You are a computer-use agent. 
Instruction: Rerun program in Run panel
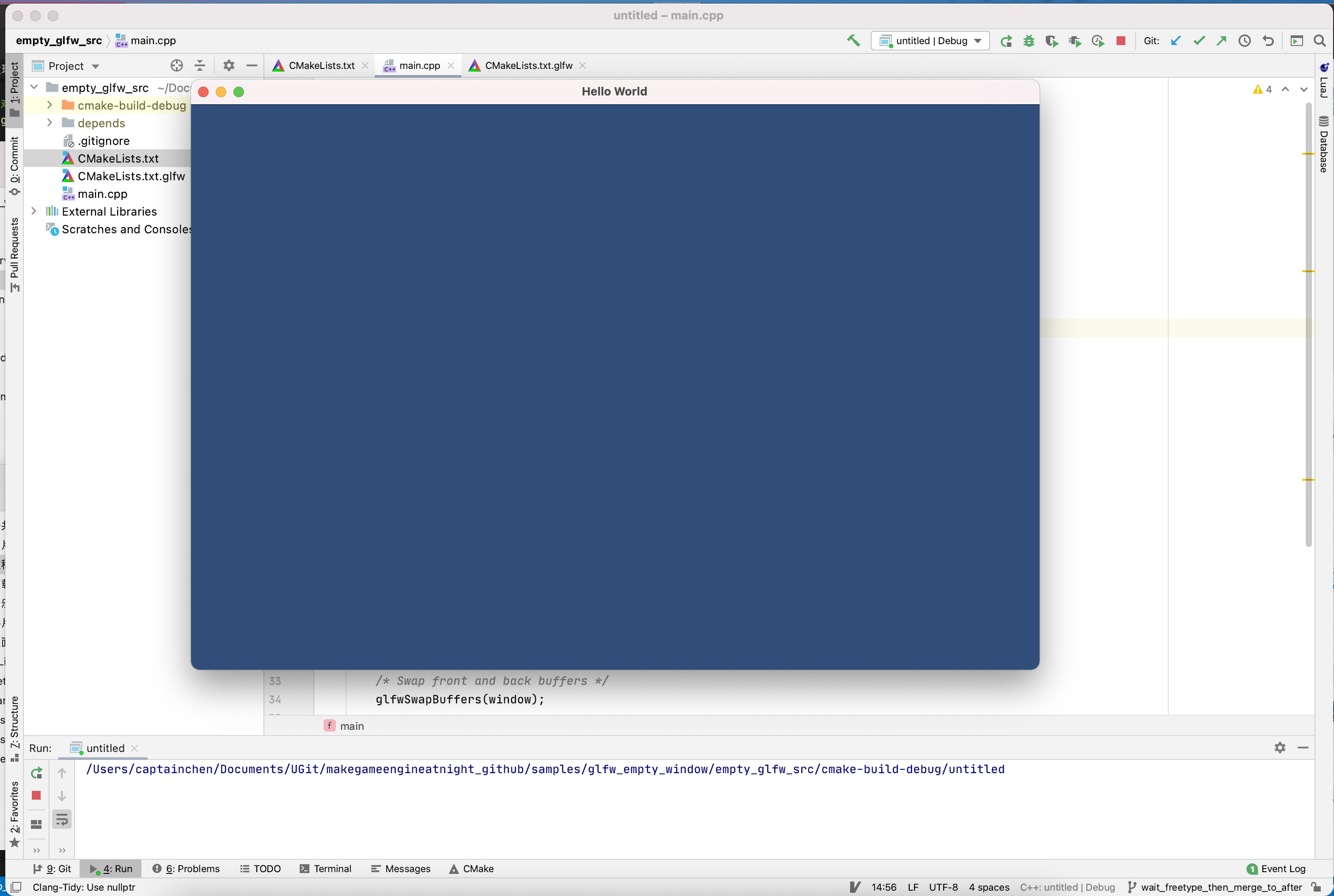pyautogui.click(x=37, y=773)
